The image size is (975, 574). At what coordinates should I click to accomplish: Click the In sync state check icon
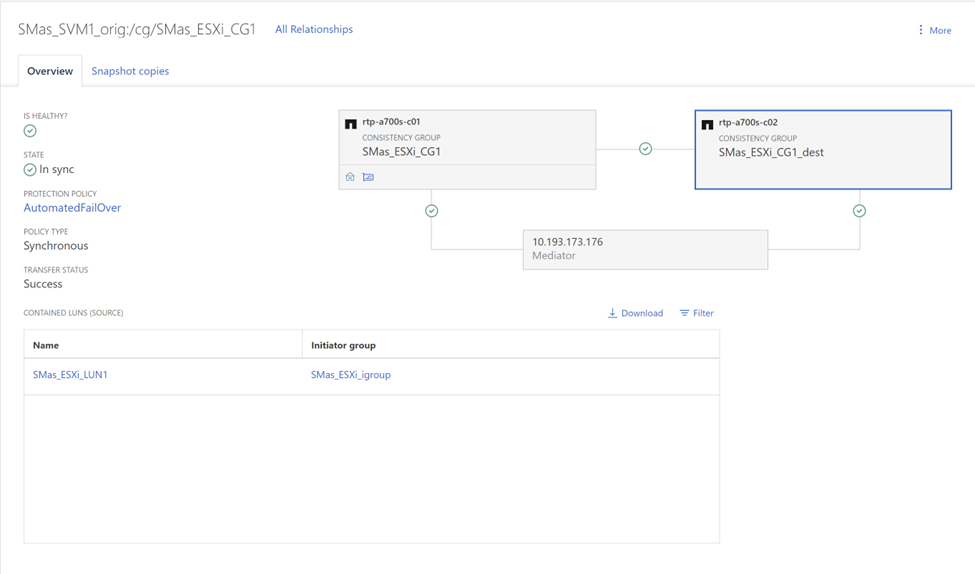[x=30, y=170]
